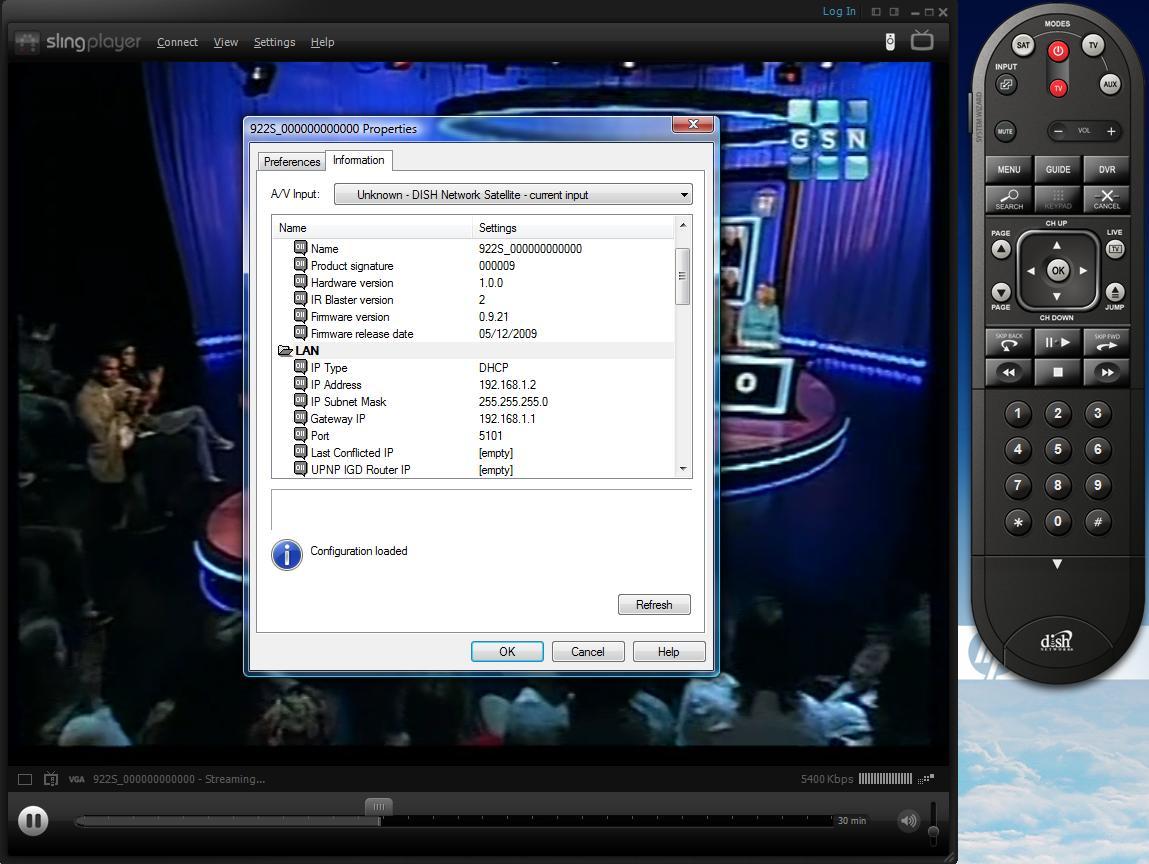Click the AUX mode button on remote
Viewport: 1149px width, 864px height.
[x=1110, y=84]
